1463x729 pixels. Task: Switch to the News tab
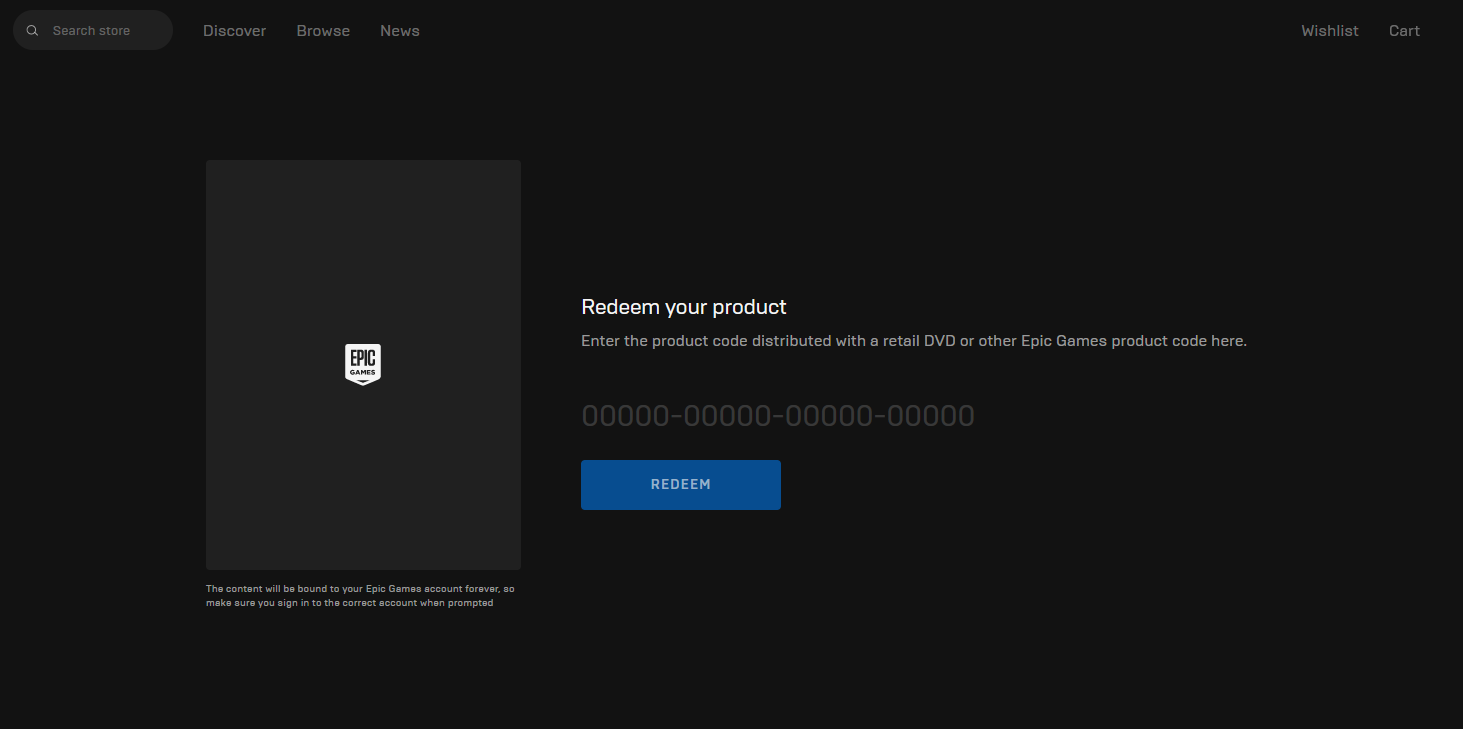pos(400,31)
